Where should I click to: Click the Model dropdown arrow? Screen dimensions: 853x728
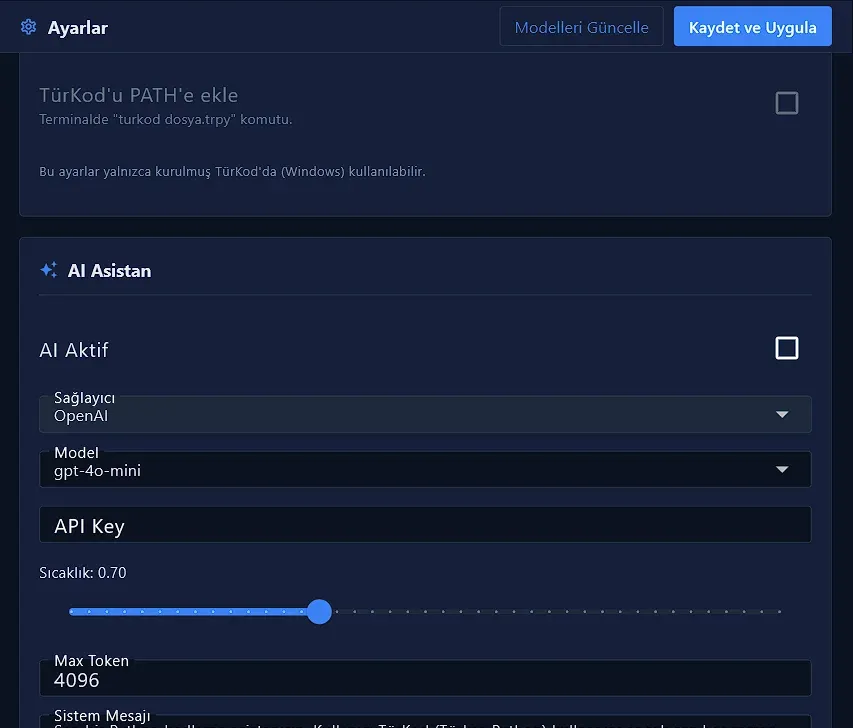(x=782, y=470)
